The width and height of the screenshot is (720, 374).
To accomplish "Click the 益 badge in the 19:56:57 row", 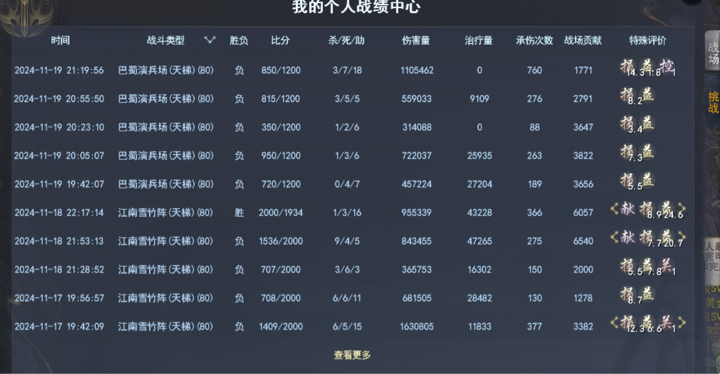I will point(647,294).
